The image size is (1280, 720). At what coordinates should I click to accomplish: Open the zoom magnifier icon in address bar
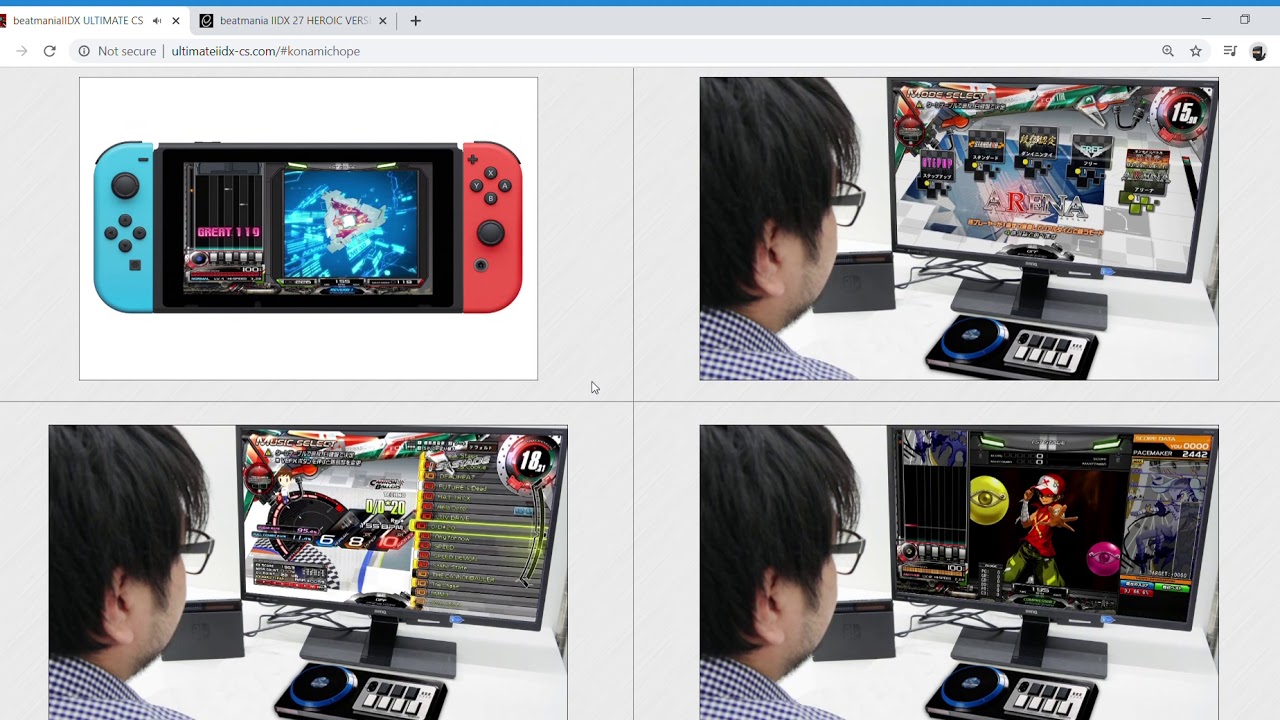tap(1168, 51)
